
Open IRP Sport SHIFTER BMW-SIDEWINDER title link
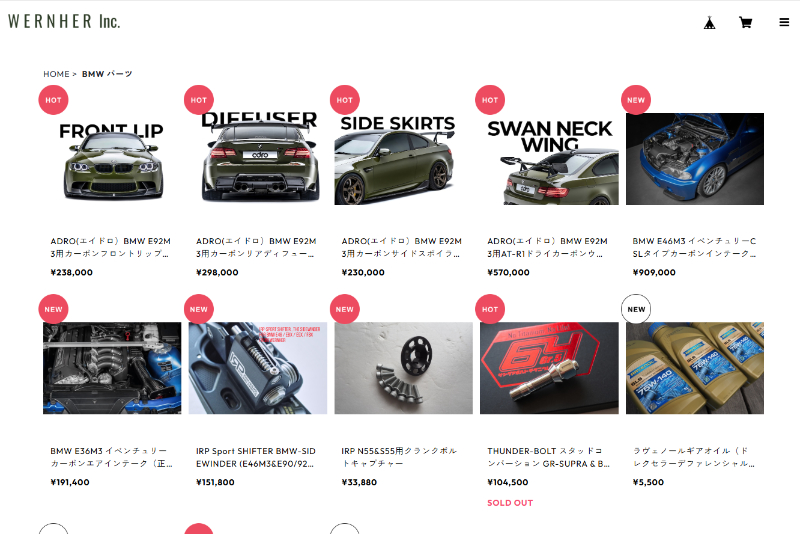click(x=256, y=457)
